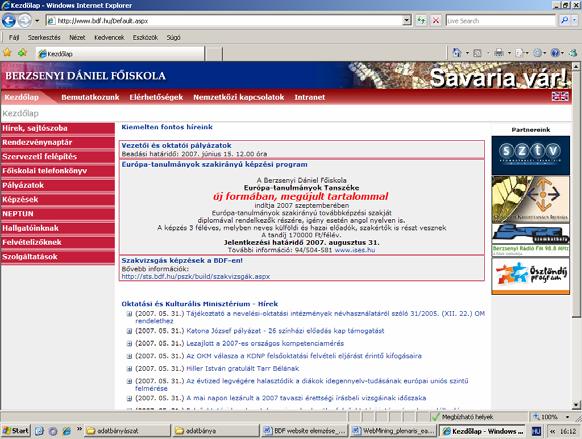Open the search options dropdown arrow
Image resolution: width=582 pixels, height=439 pixels.
pos(575,21)
